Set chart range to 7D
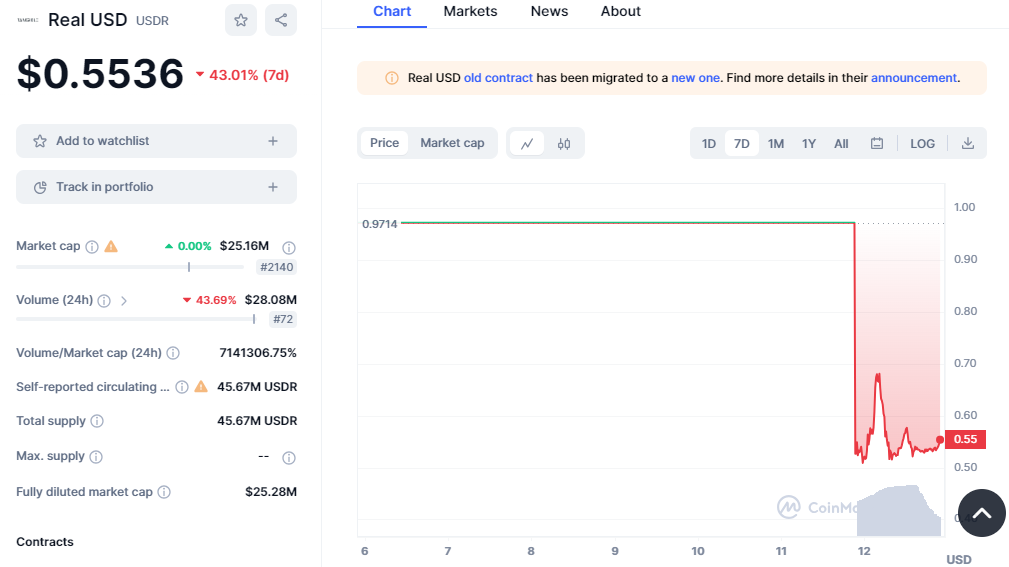Viewport: 1009px width, 567px height. tap(741, 144)
